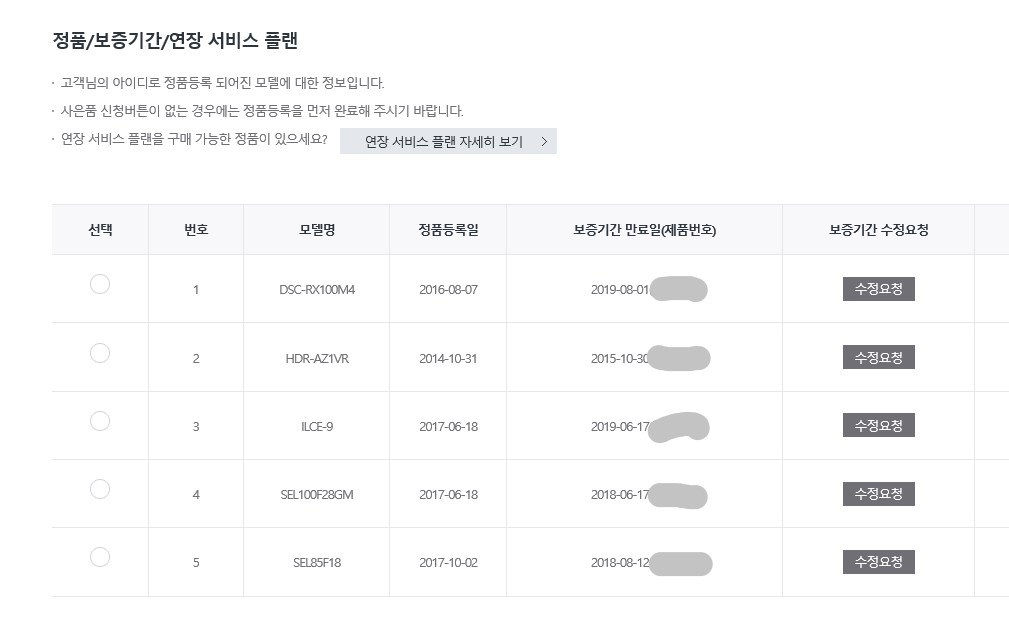The image size is (1009, 637).
Task: Click 수정요청 button for DSC-RX100M4
Action: point(878,289)
